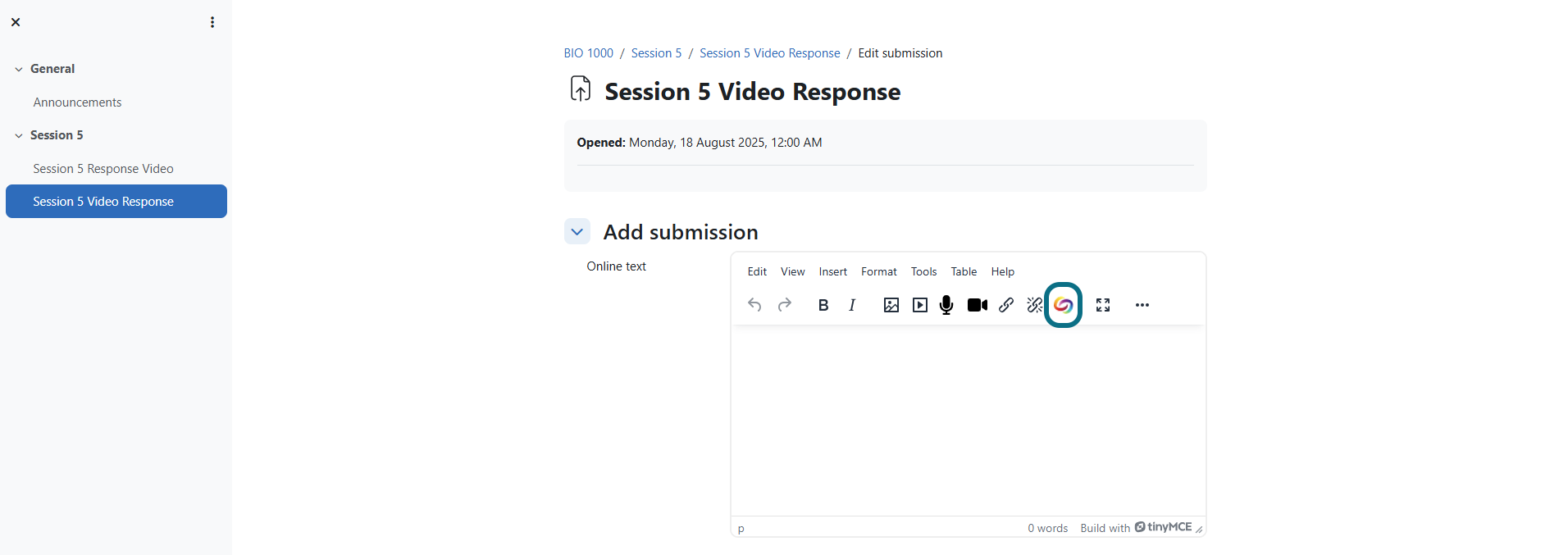Screen dimensions: 1568x555
Task: Toggle fullscreen editor mode
Action: tap(1103, 305)
